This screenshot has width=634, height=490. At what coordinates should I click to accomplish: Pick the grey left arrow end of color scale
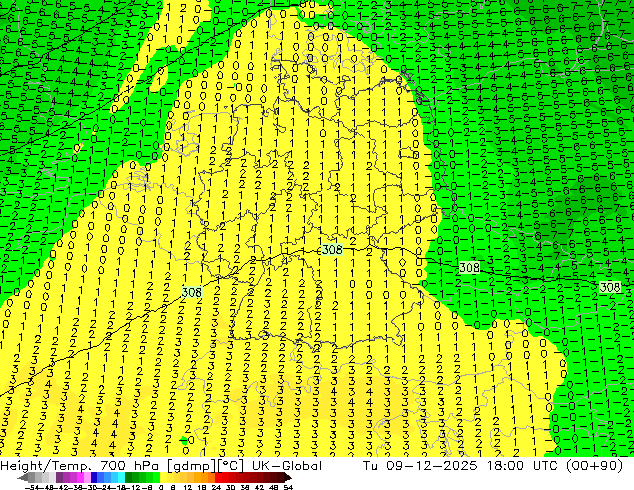[22, 478]
